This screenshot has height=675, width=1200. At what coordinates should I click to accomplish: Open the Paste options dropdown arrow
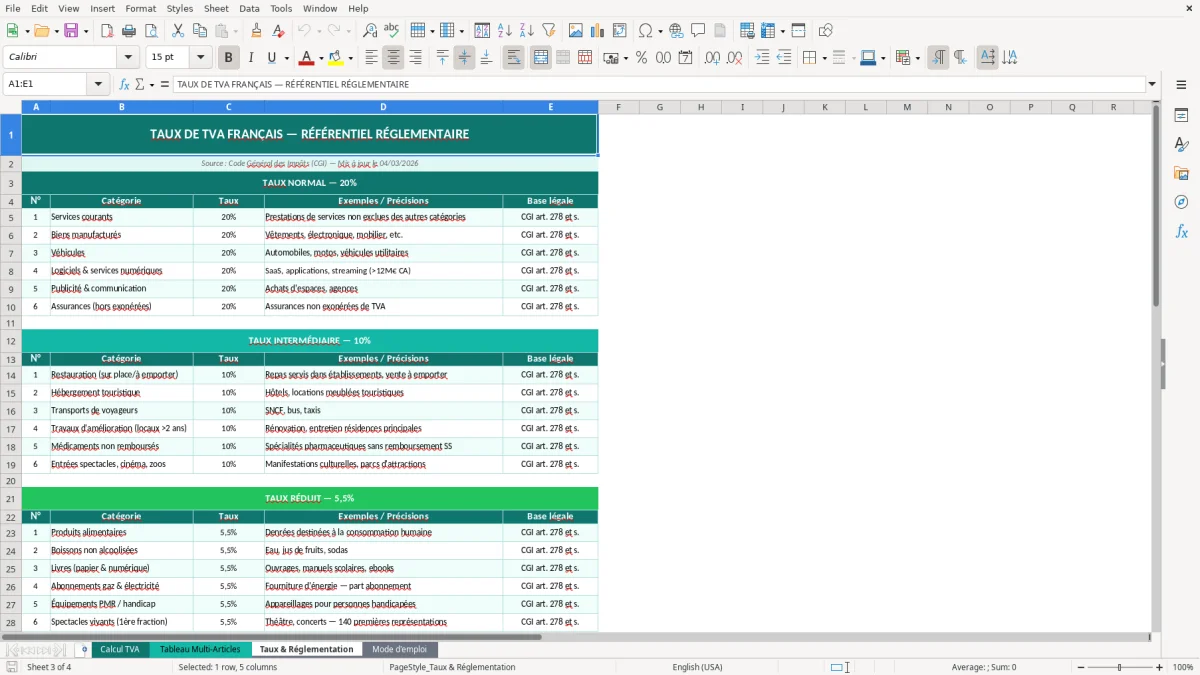236,31
